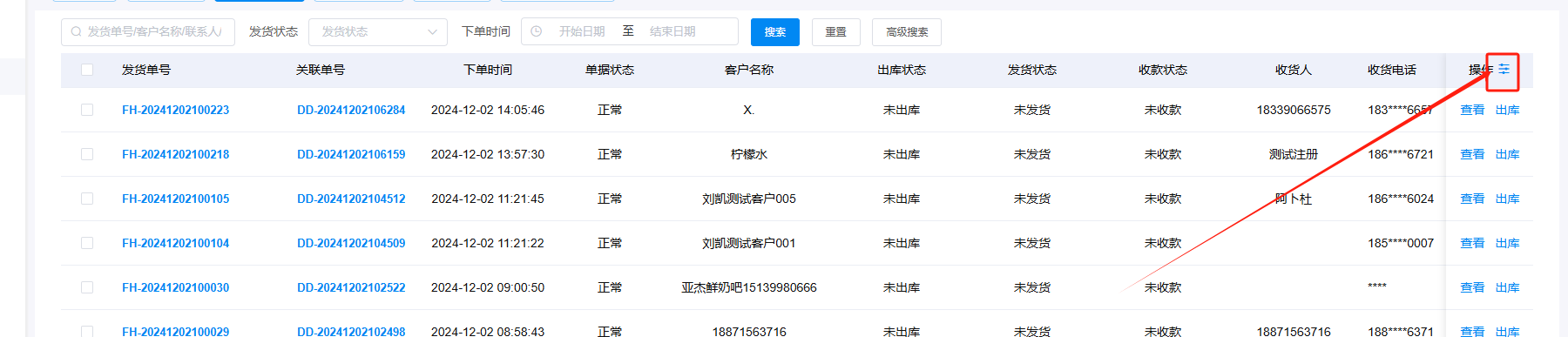1568x337 pixels.
Task: Check the row FH-20241202100218 checkbox
Action: point(87,154)
